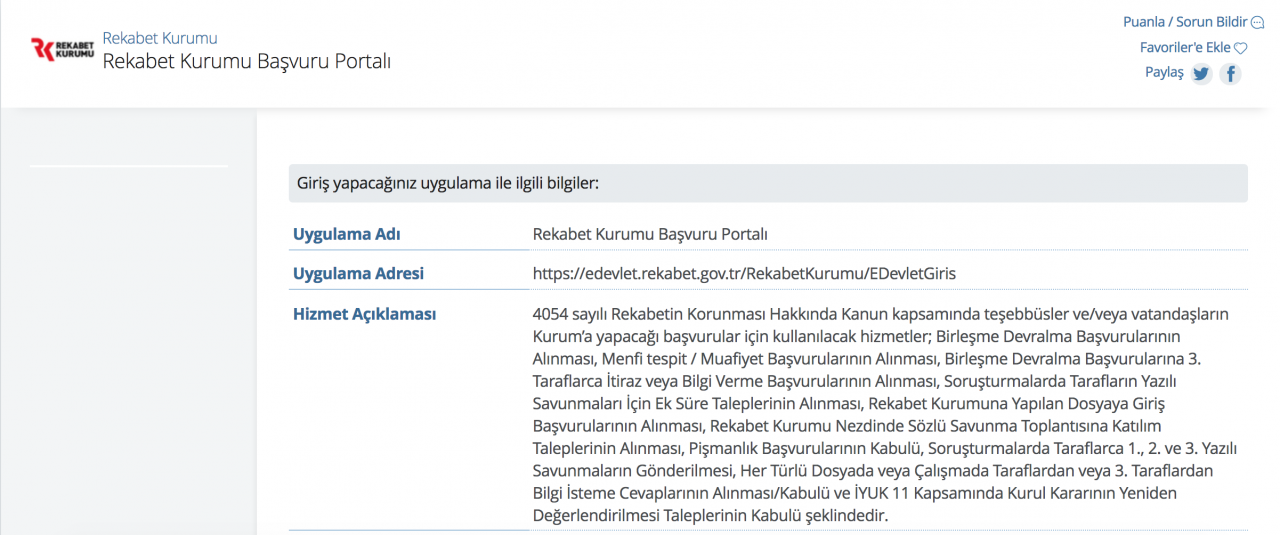Share the page on Twitter
This screenshot has width=1280, height=535.
1201,73
